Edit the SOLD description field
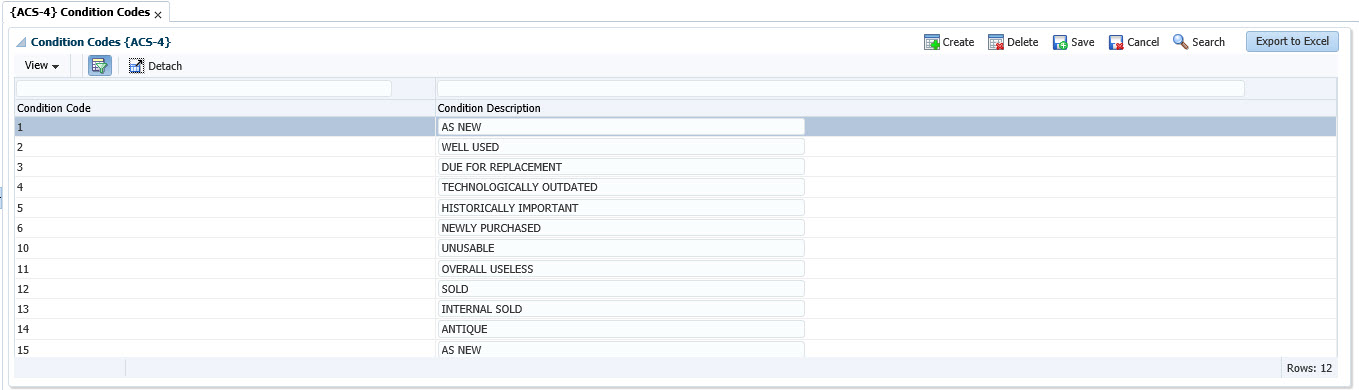This screenshot has height=390, width=1359. coord(621,289)
